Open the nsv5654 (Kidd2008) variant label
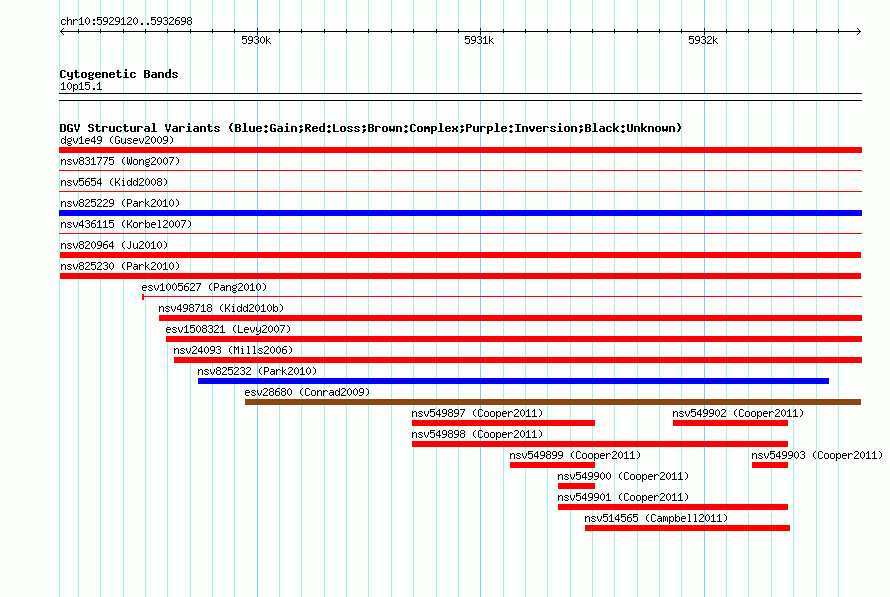890x597 pixels. tap(114, 182)
